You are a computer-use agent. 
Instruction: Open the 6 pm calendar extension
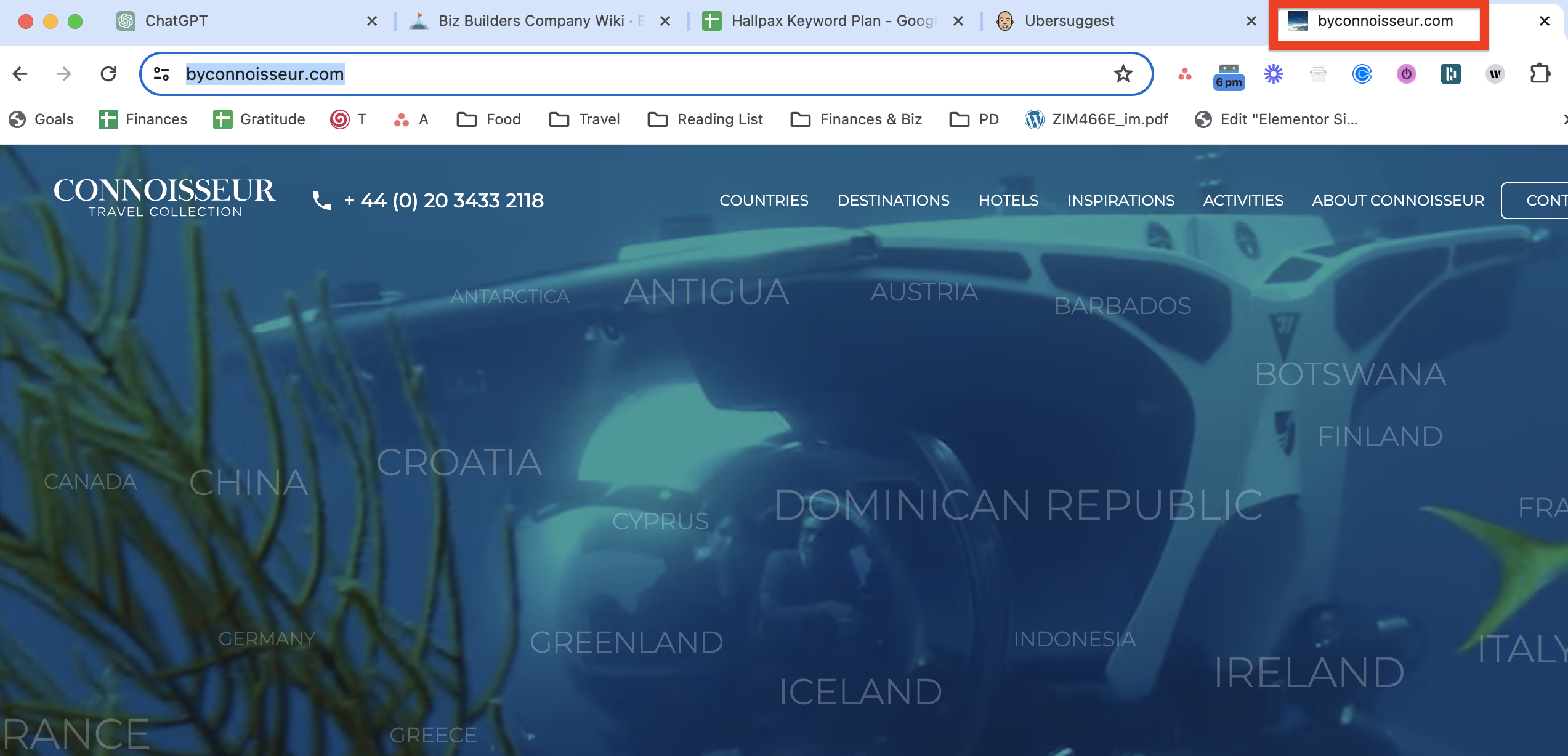pyautogui.click(x=1229, y=76)
